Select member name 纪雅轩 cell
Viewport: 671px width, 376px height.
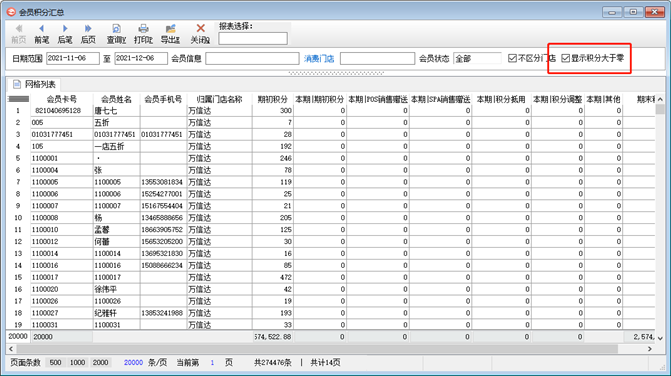click(116, 313)
